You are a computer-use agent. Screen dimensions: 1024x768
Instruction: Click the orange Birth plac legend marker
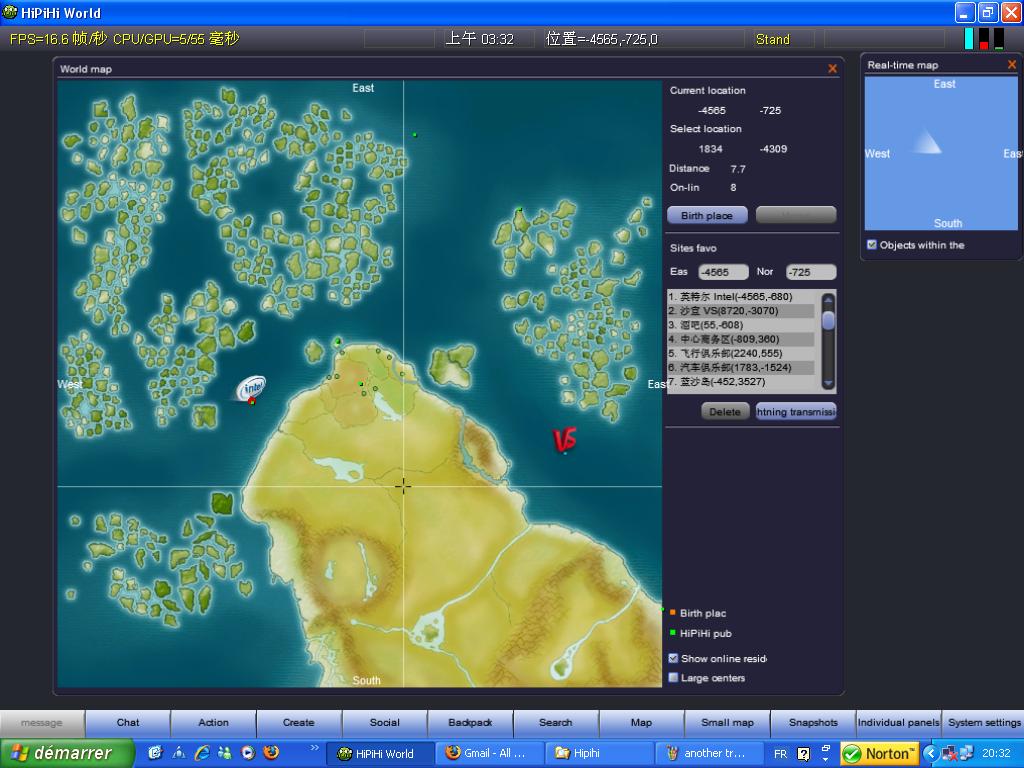click(673, 613)
